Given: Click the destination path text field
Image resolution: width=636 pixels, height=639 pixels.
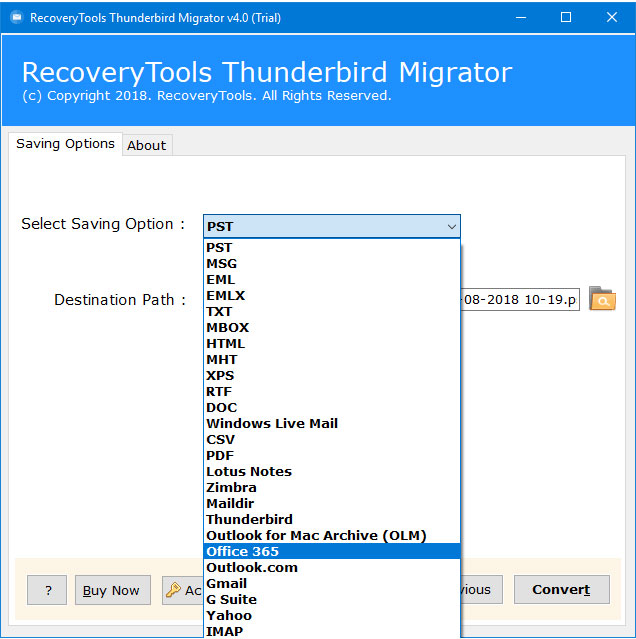Looking at the screenshot, I should 520,300.
